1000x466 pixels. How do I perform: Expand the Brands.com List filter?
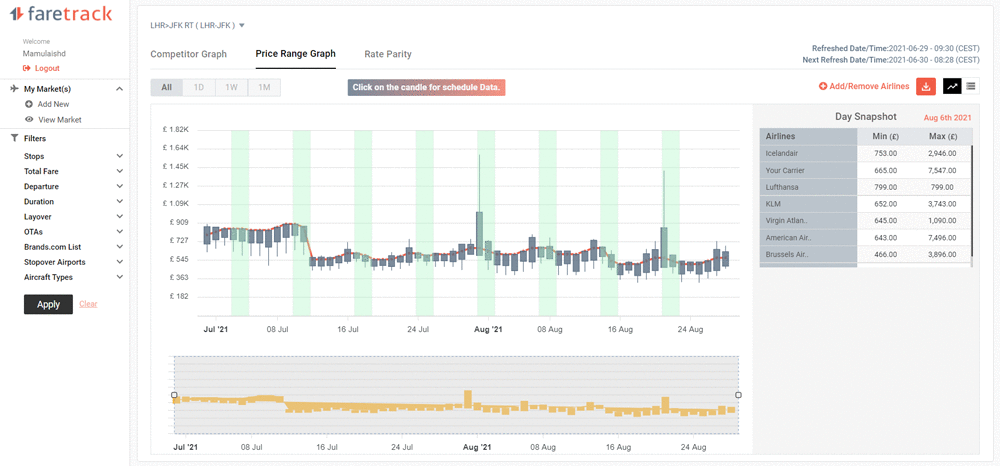[120, 247]
